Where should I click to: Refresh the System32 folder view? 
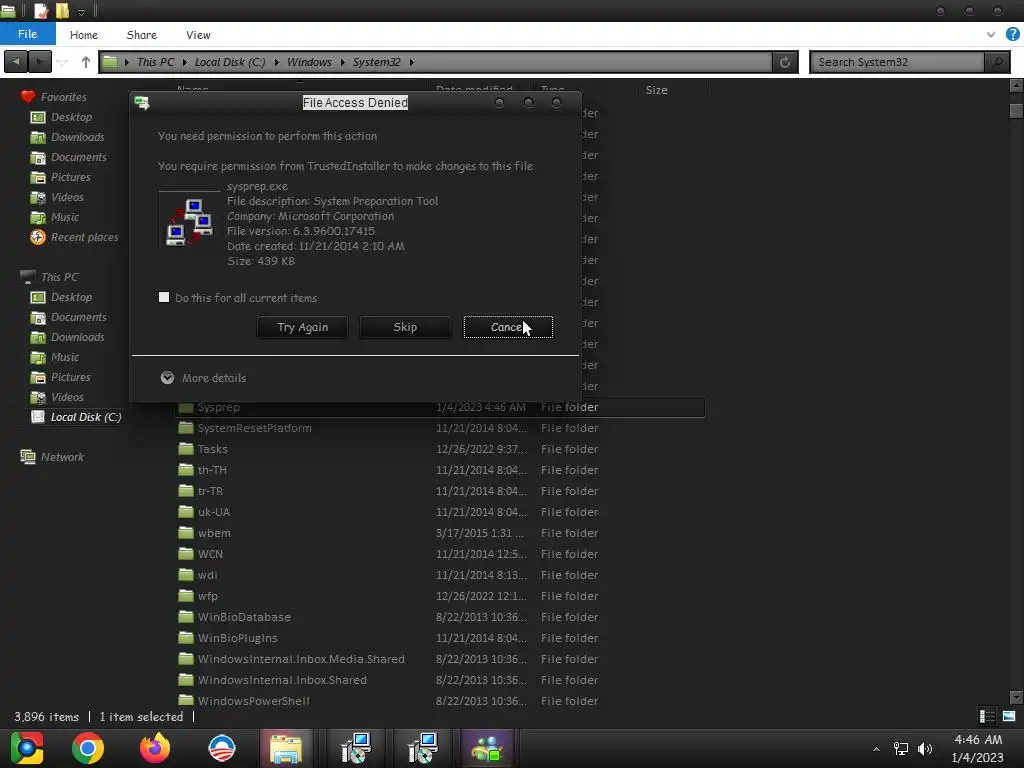(785, 62)
